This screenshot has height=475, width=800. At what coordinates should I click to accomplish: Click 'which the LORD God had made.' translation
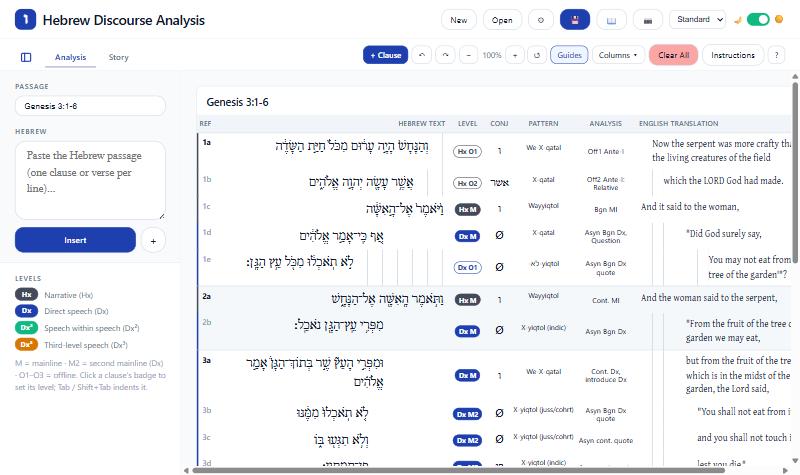pos(723,180)
